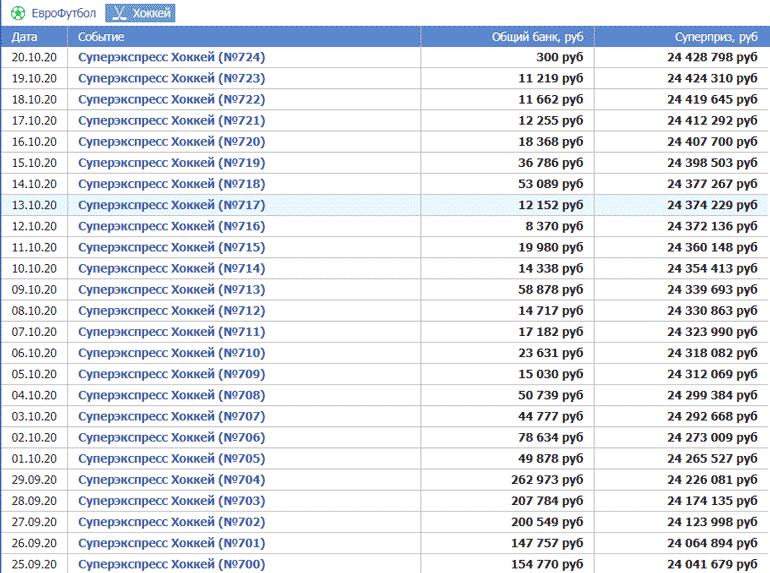770x573 pixels.
Task: View Суперэкспресс Хоккей №711 details
Action: tap(171, 332)
